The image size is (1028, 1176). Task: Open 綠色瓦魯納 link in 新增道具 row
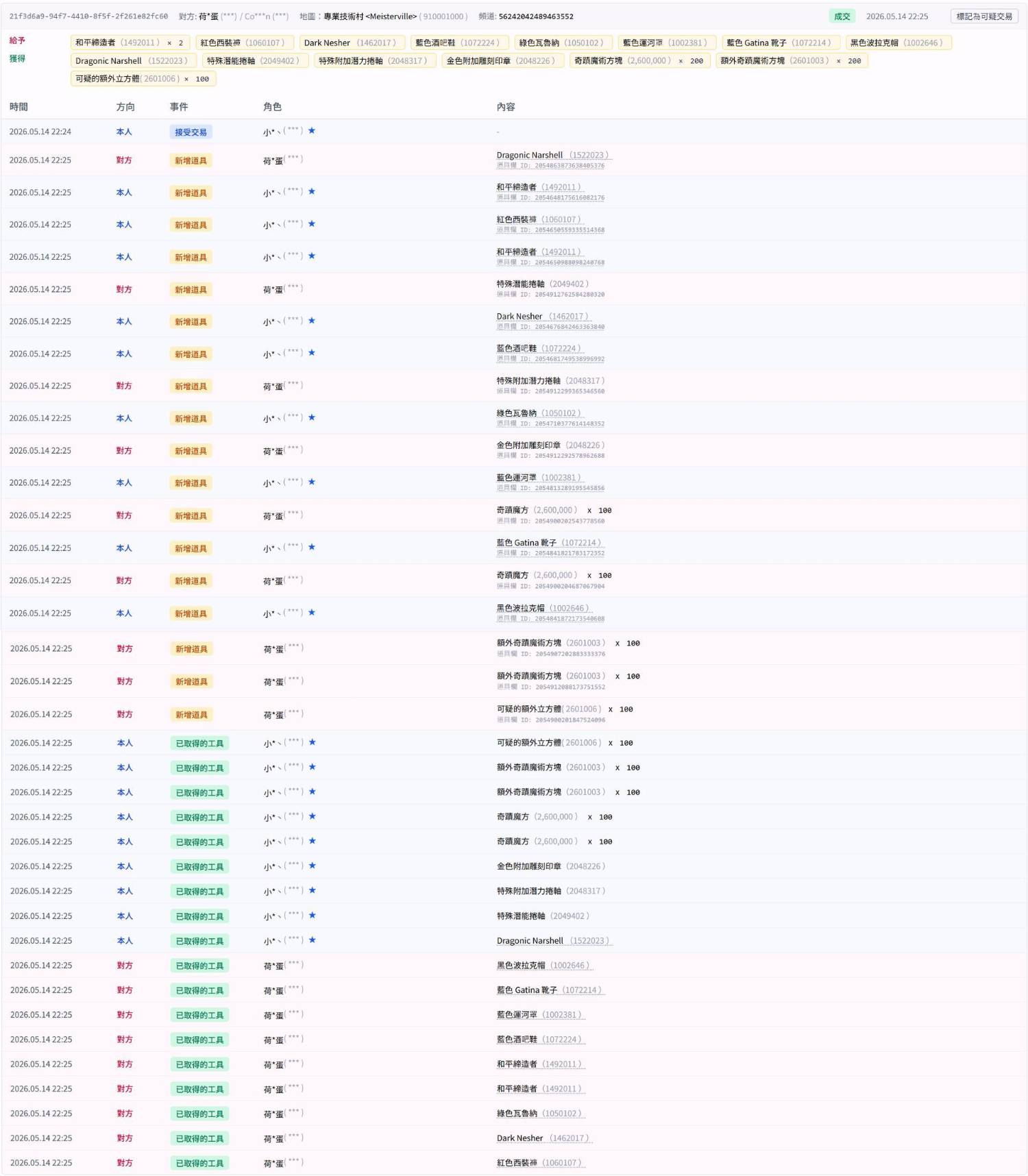pyautogui.click(x=539, y=413)
